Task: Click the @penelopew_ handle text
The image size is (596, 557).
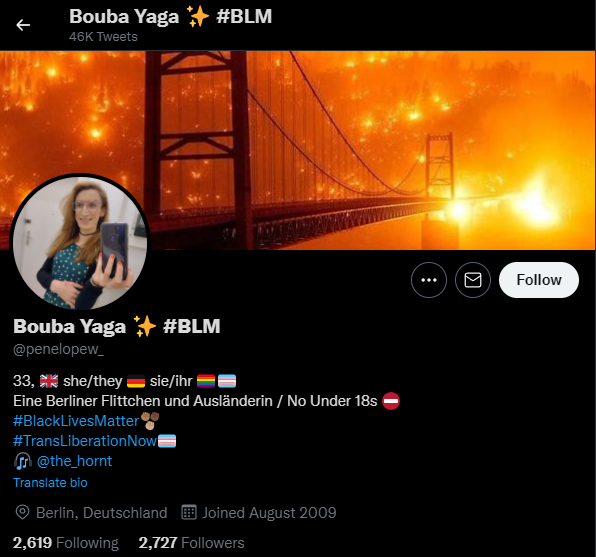Action: pyautogui.click(x=58, y=349)
